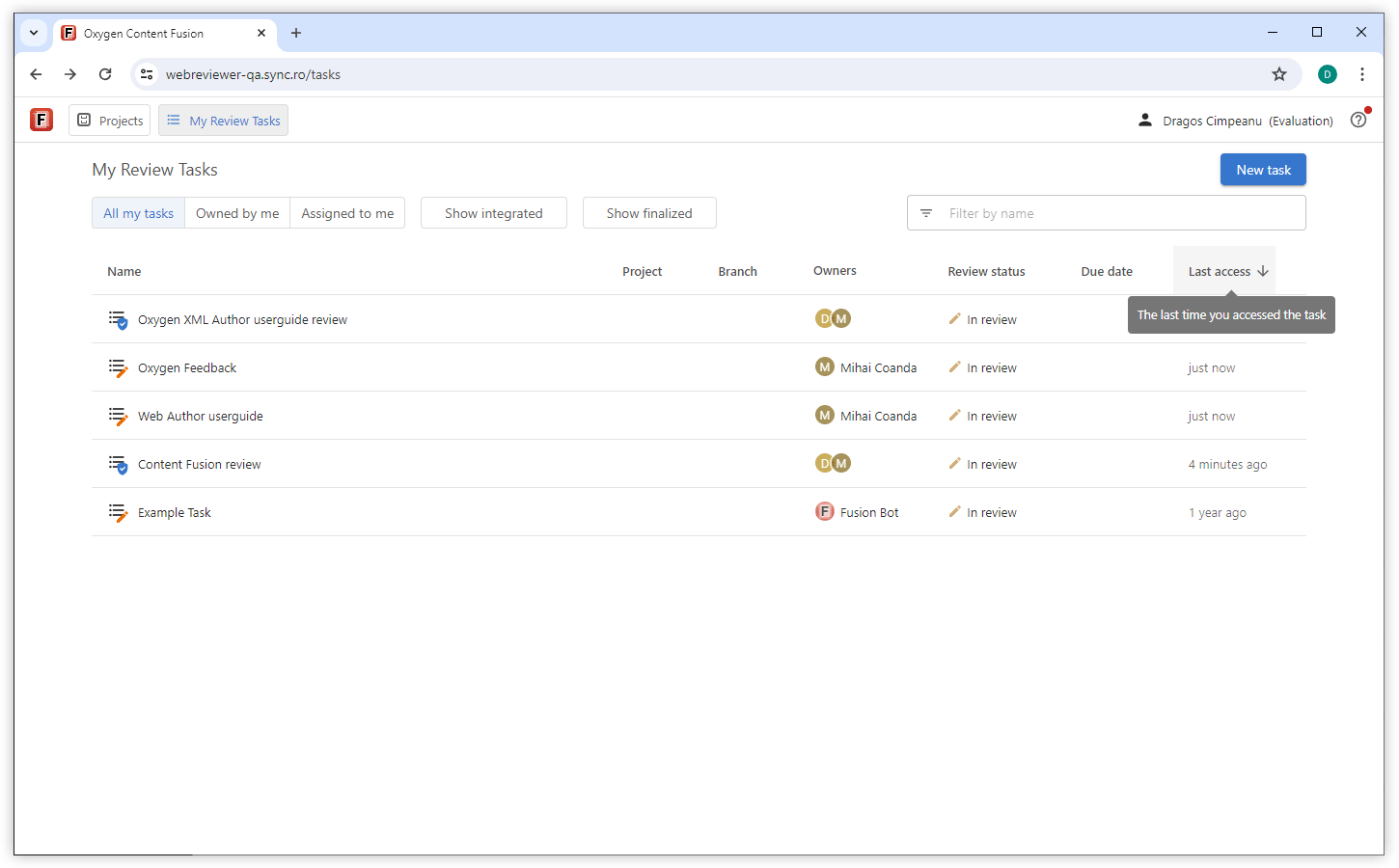Sort by the Project column header
1399x868 pixels.
pyautogui.click(x=643, y=272)
